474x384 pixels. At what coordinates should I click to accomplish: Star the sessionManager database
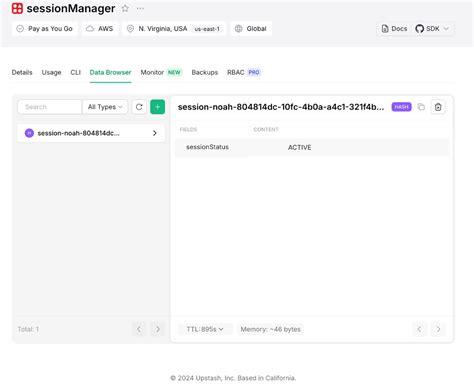(125, 8)
